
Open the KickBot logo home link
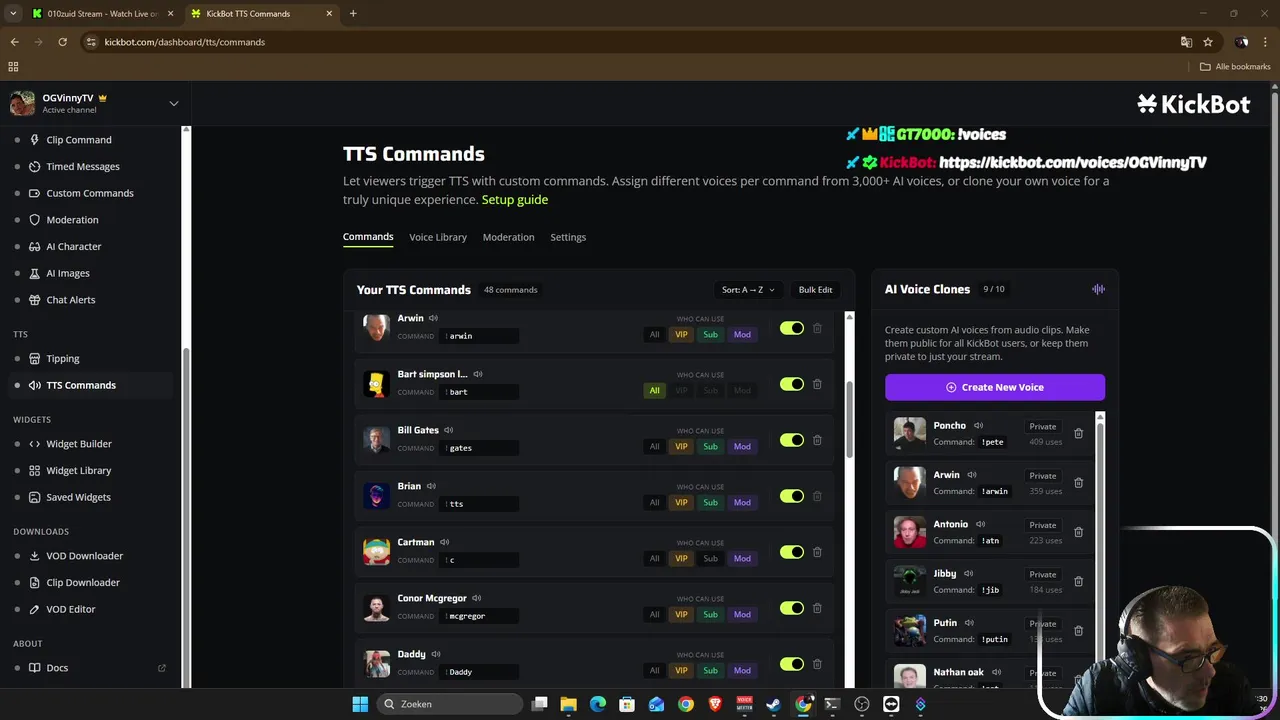tap(1193, 104)
